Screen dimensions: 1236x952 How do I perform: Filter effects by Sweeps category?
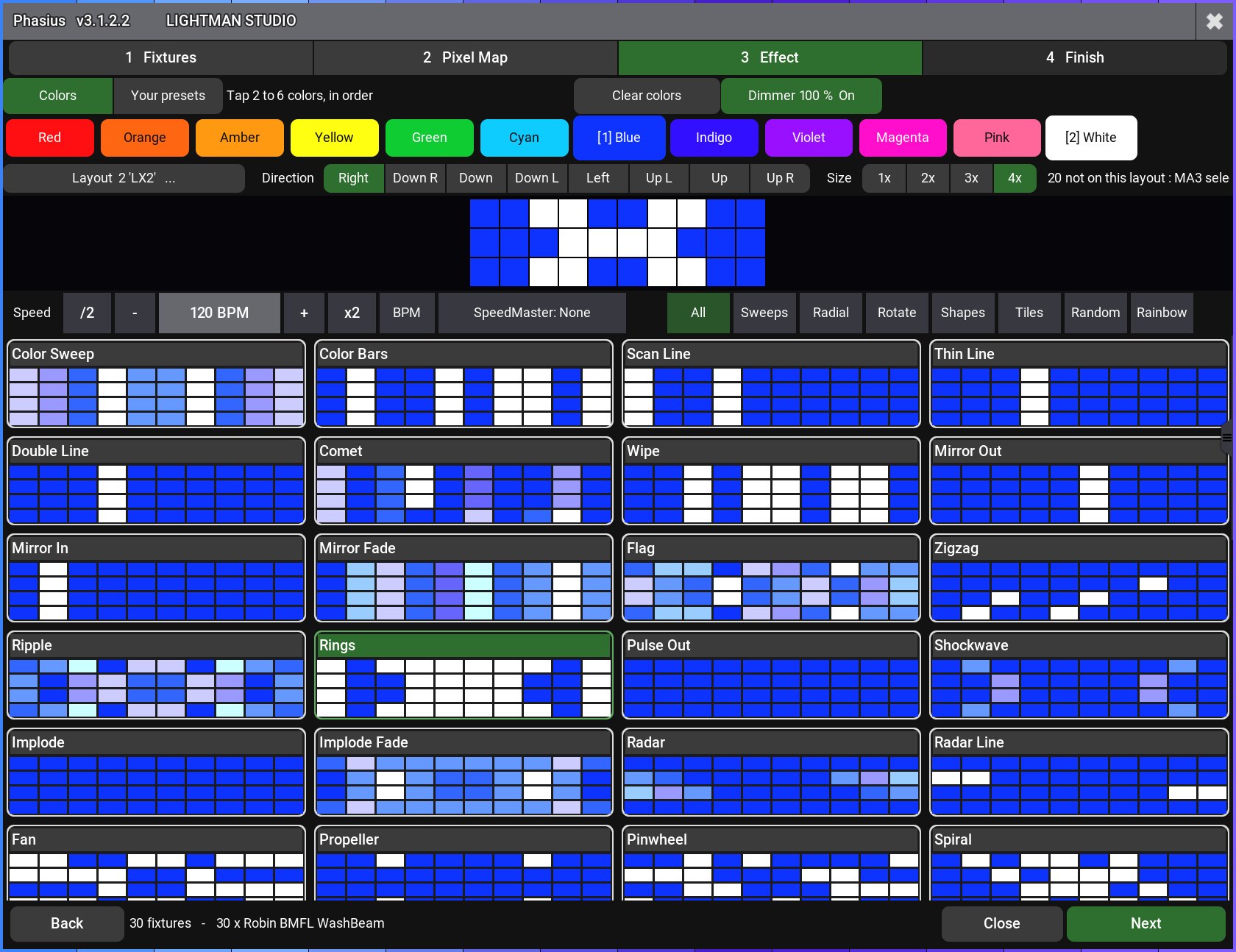764,313
